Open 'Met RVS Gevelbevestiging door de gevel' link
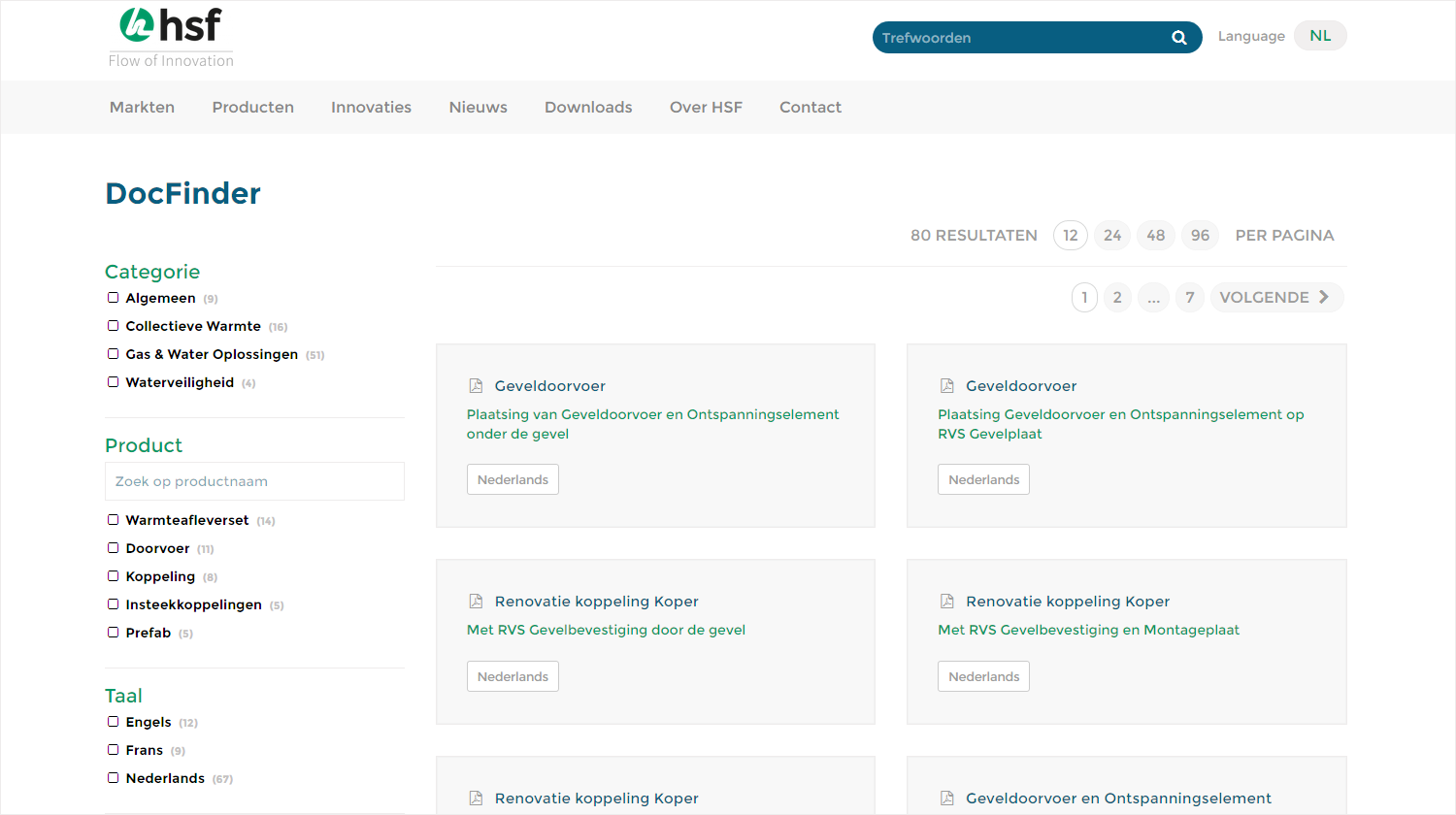 pyautogui.click(x=606, y=630)
